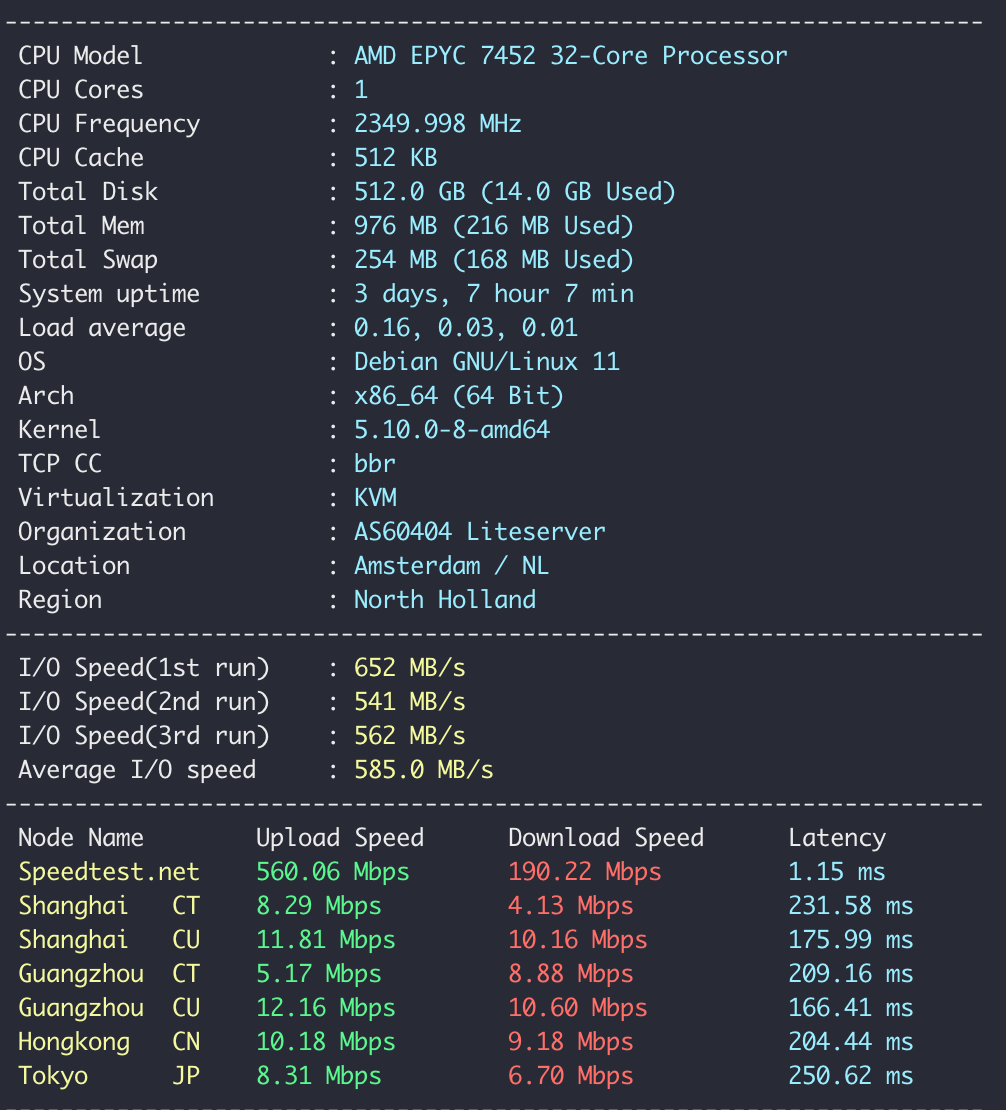
Task: Click the AMD EPYC 7452 CPU model text
Action: tap(570, 56)
